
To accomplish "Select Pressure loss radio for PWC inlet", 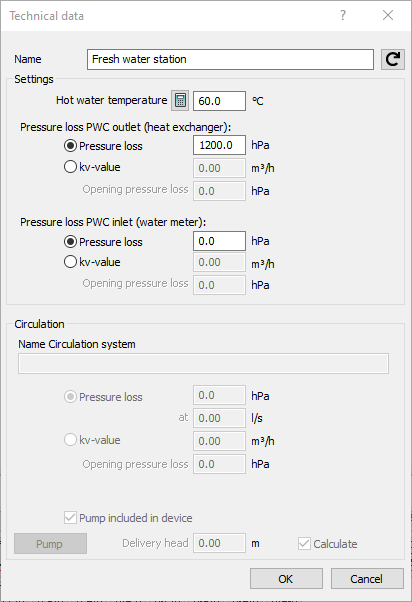I will [70, 242].
